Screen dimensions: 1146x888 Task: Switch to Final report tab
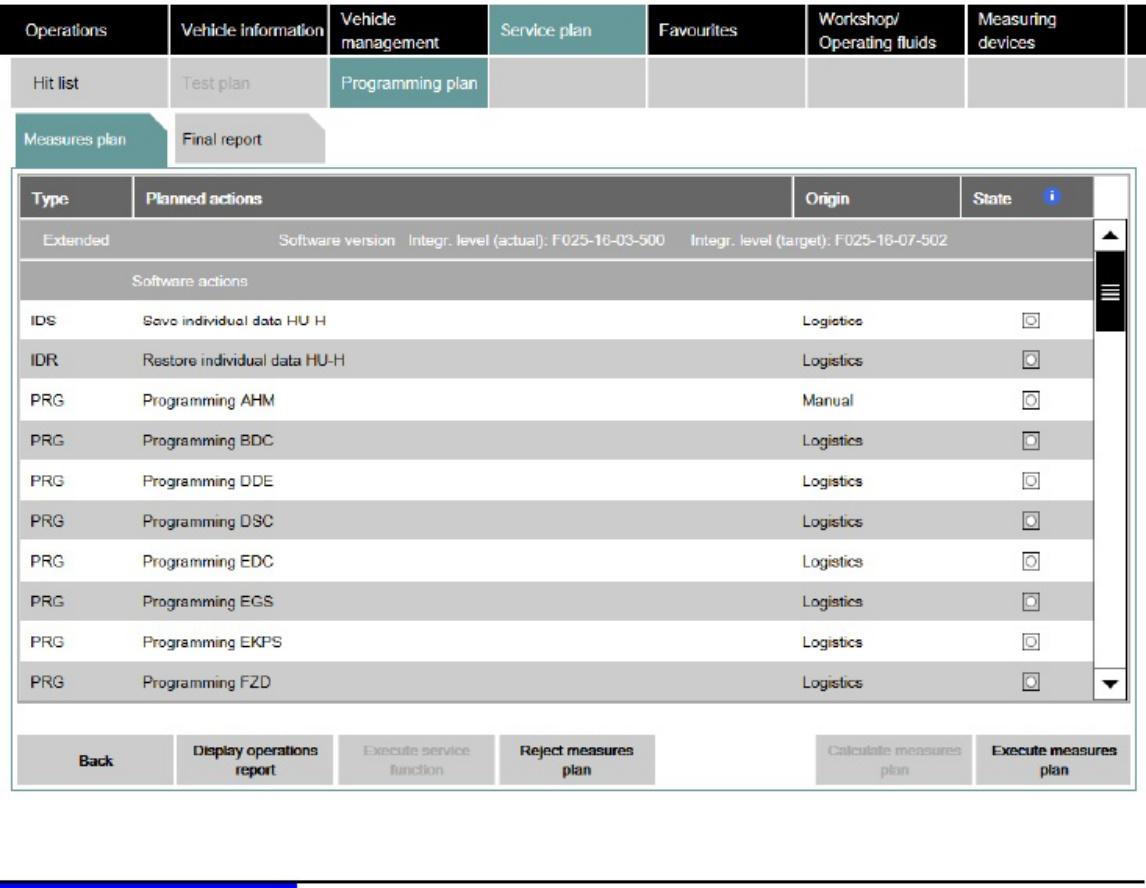[249, 139]
